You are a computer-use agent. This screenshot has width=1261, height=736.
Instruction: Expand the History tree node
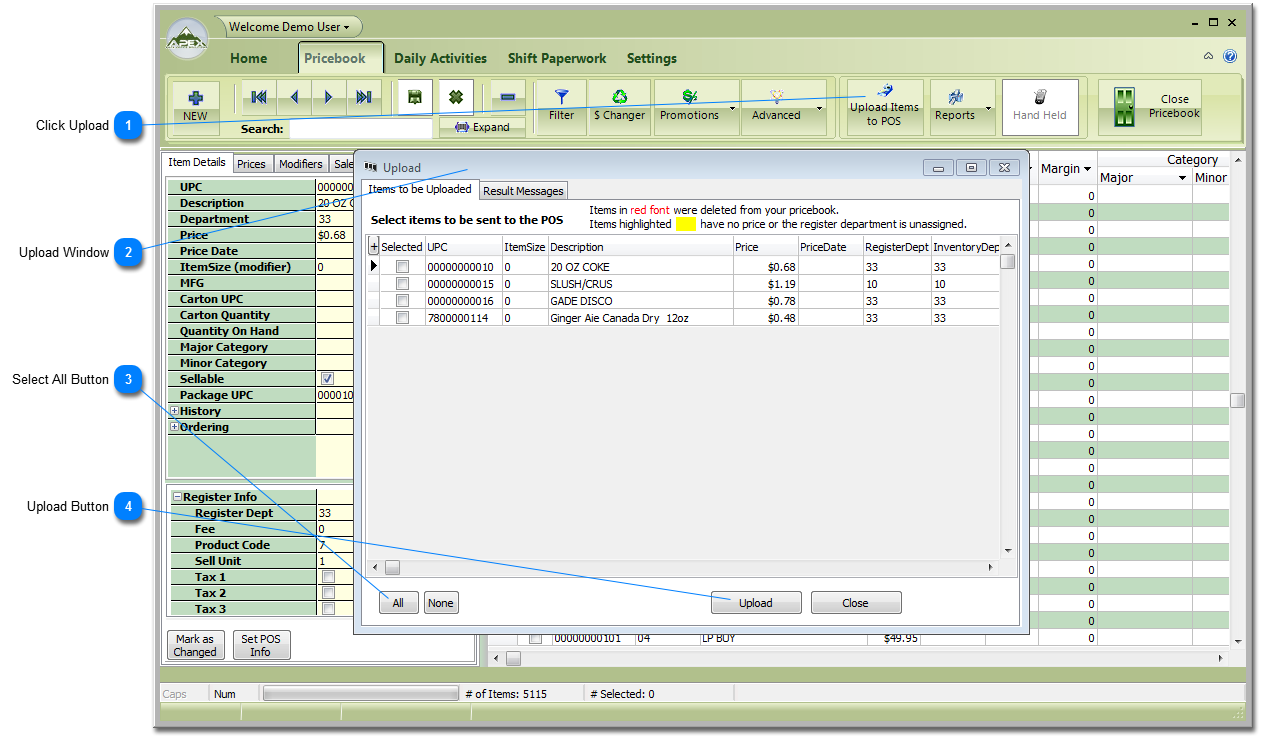point(175,411)
